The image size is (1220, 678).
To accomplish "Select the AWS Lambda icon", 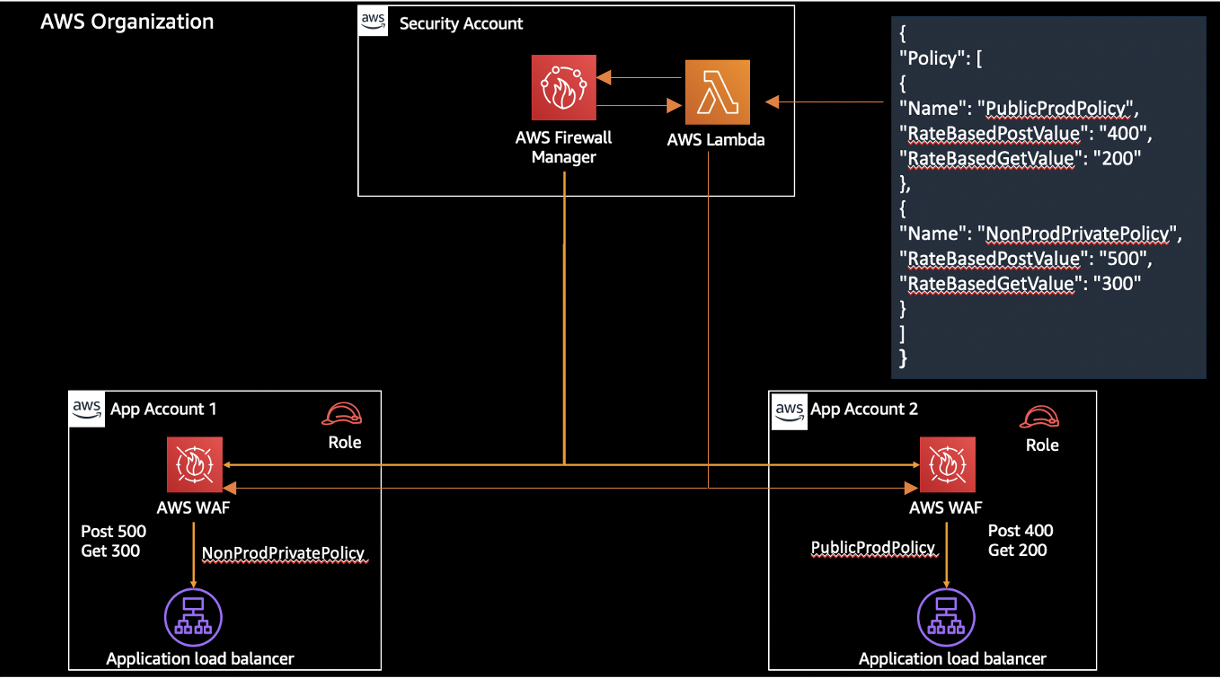I will pyautogui.click(x=716, y=91).
